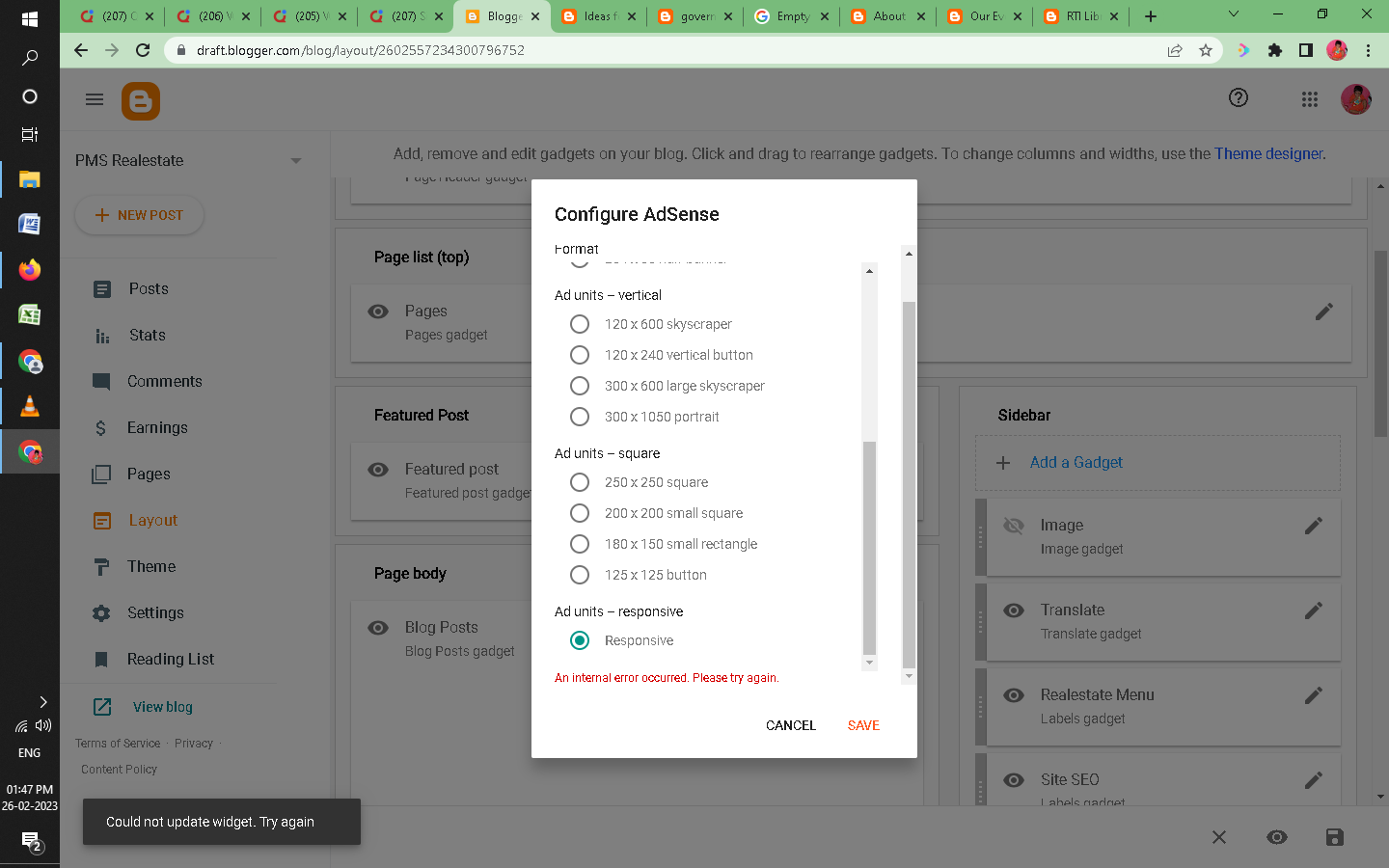Screen dimensions: 1389x868
Task: Open the help question mark icon
Action: [1239, 97]
